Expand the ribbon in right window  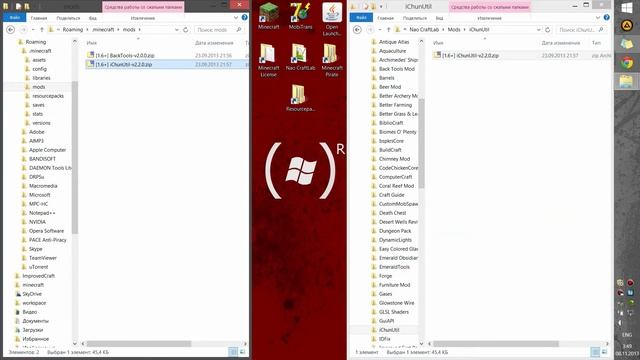[598, 18]
